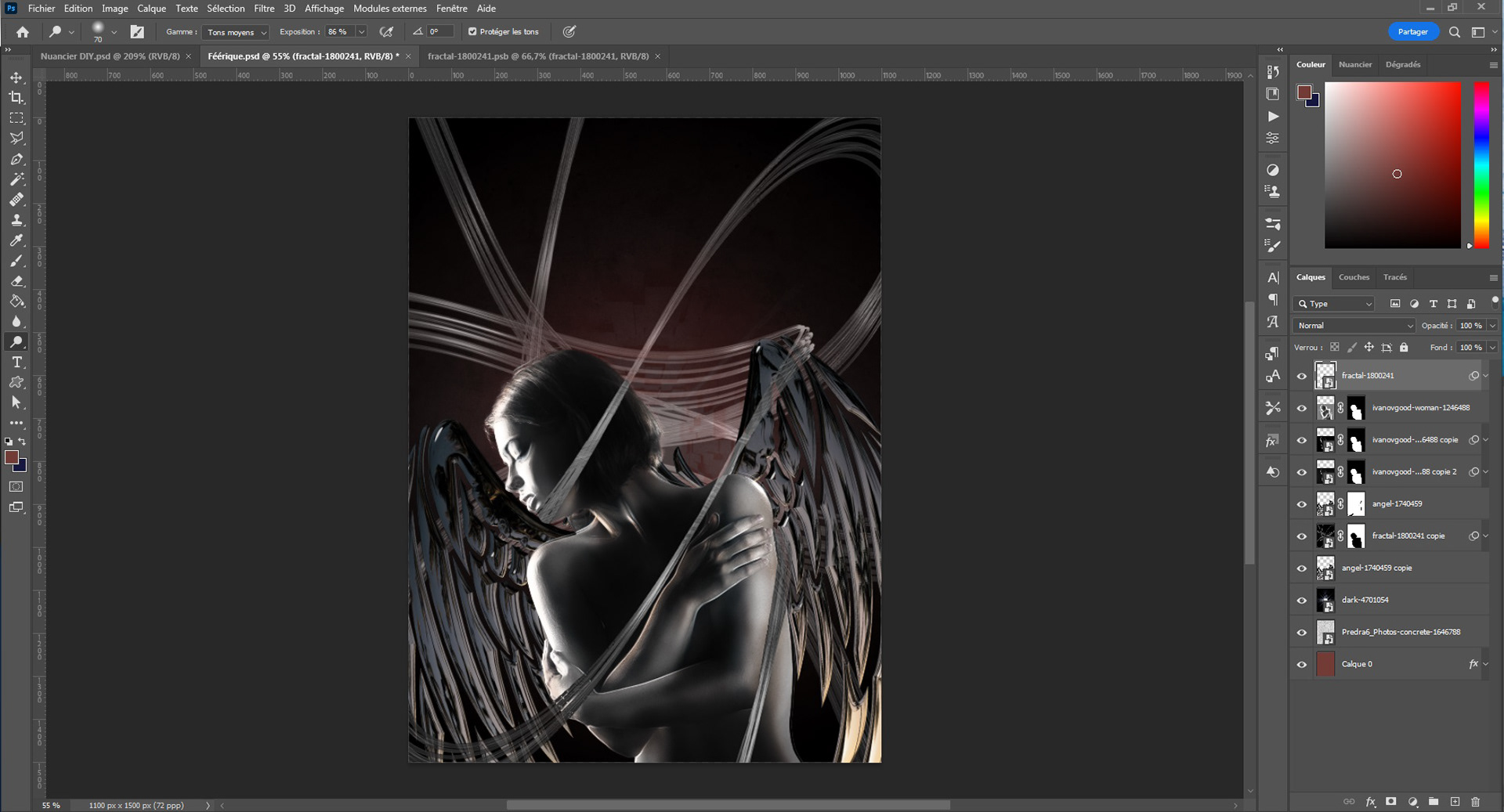Open the Fichier menu
Viewport: 1504px width, 812px height.
click(x=42, y=9)
